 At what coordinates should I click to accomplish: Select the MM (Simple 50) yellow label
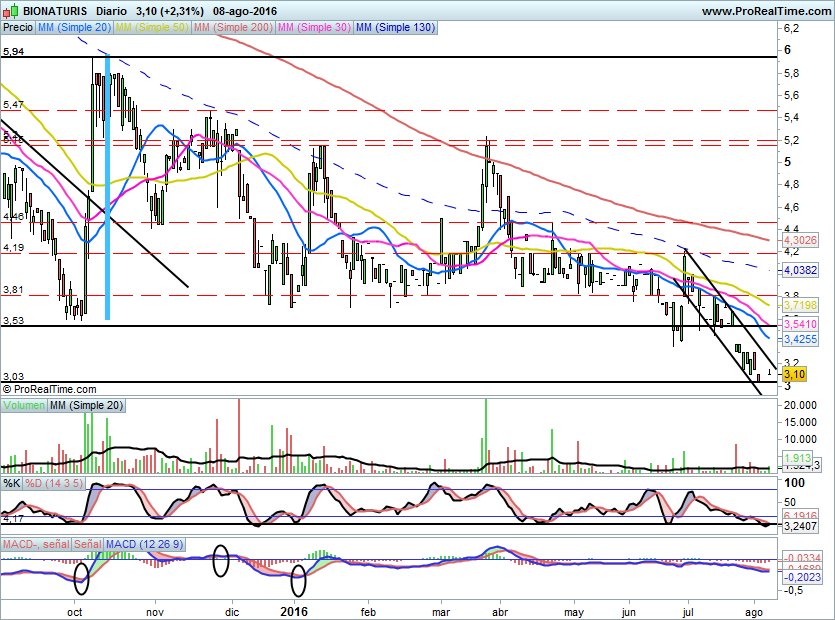[152, 27]
